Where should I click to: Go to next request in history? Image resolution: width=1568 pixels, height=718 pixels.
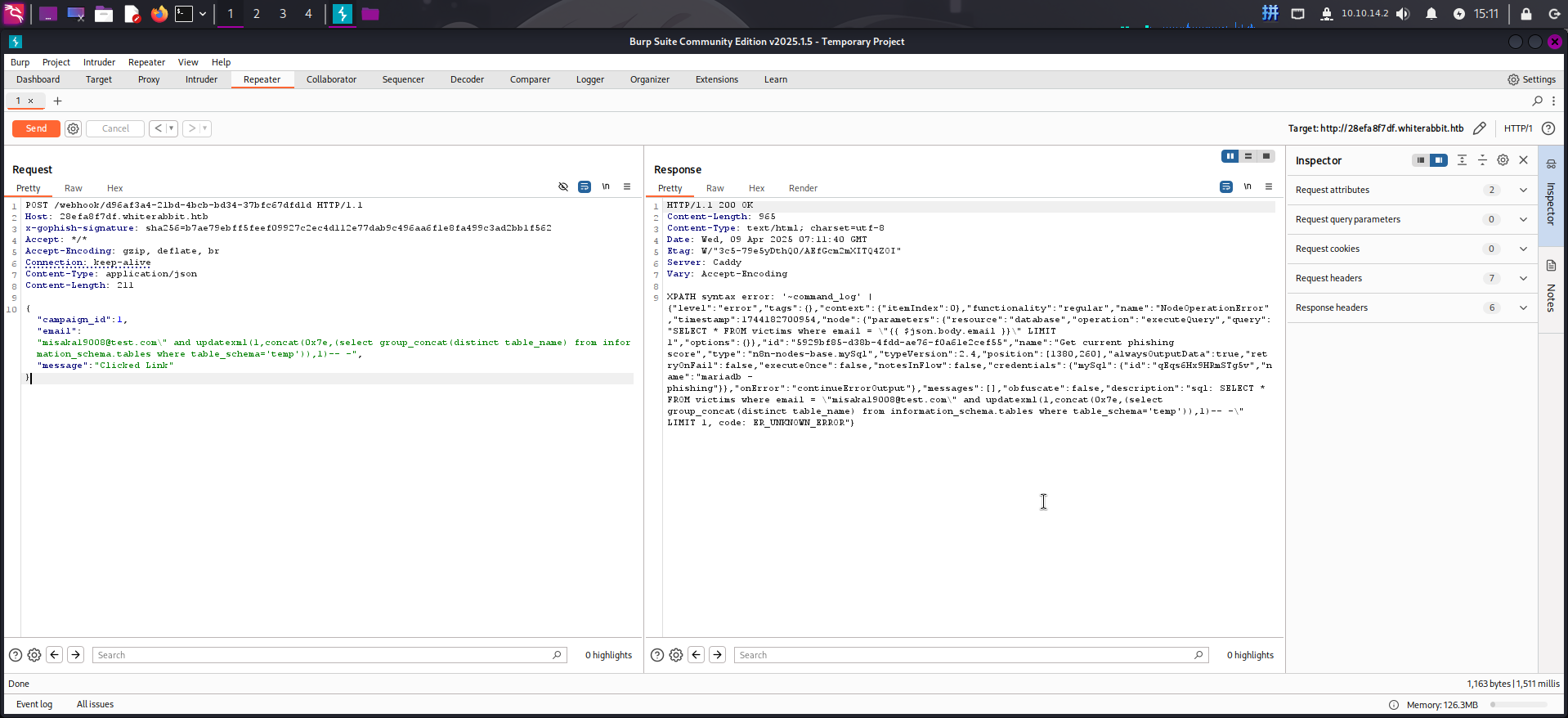pos(191,128)
